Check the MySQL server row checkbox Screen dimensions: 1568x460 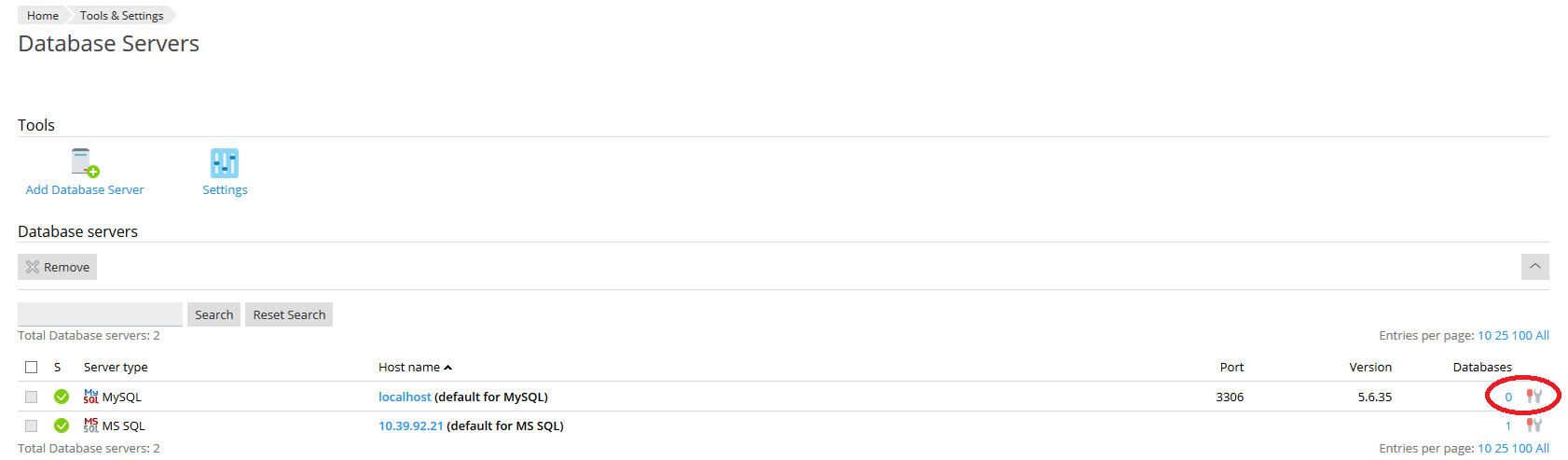click(32, 397)
